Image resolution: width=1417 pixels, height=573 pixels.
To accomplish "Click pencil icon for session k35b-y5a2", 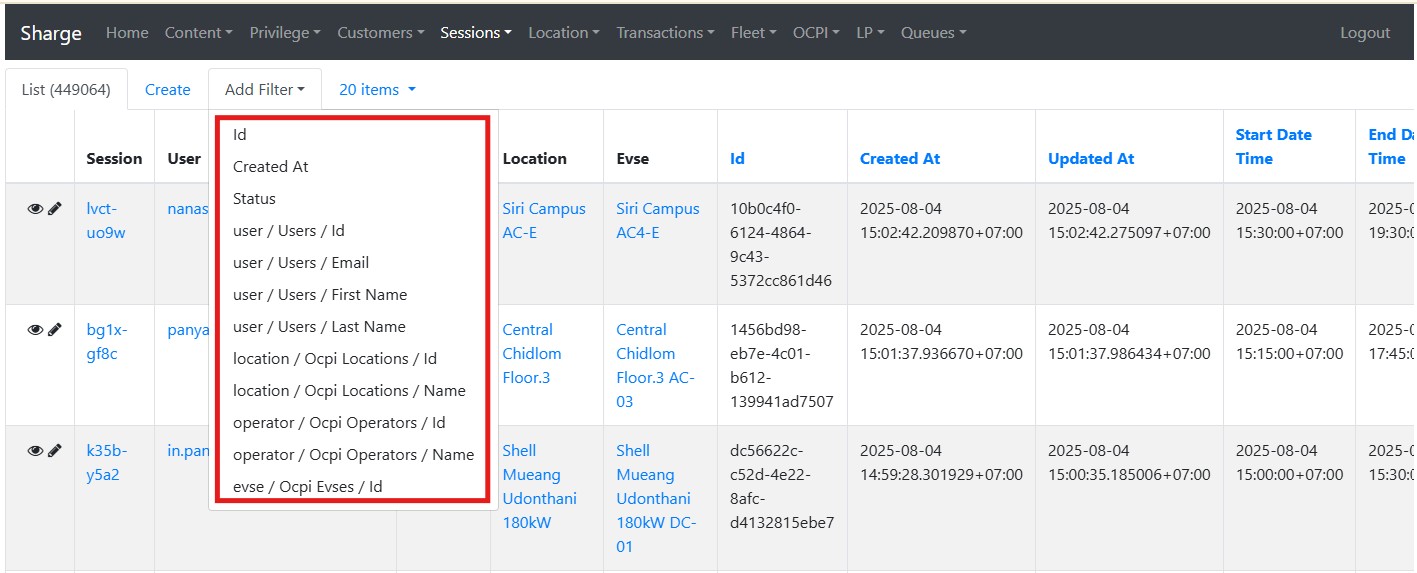I will click(x=55, y=451).
